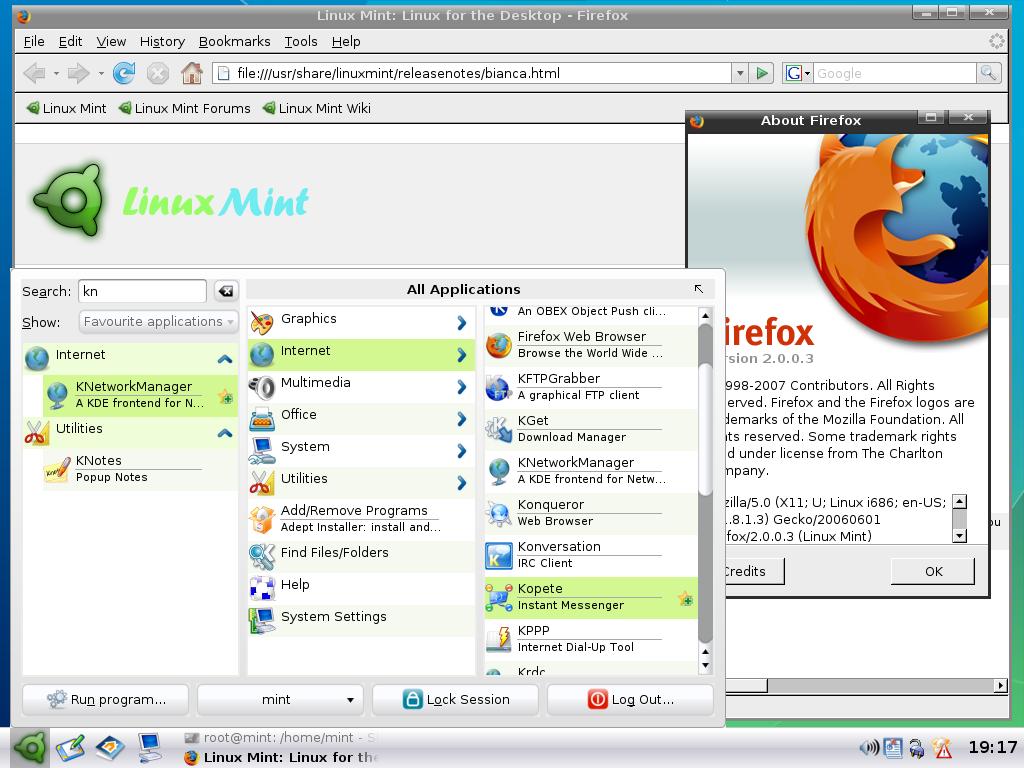1024x768 pixels.
Task: Open the View menu
Action: pyautogui.click(x=111, y=42)
